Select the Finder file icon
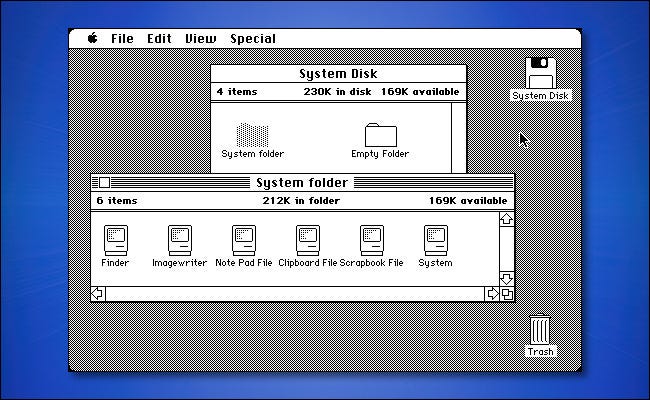Image resolution: width=650 pixels, height=400 pixels. coord(115,240)
